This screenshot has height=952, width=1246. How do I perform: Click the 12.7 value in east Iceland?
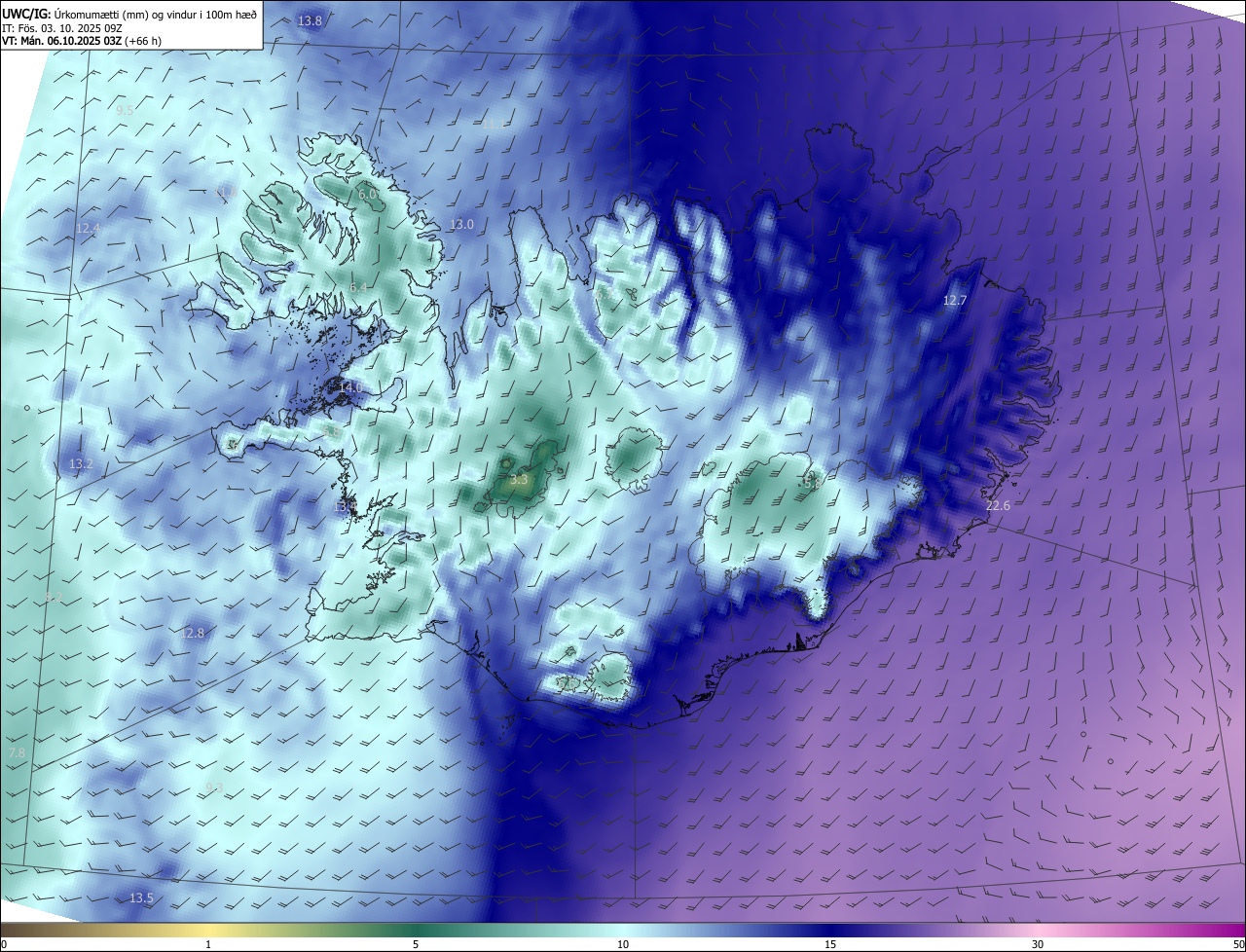pyautogui.click(x=955, y=301)
